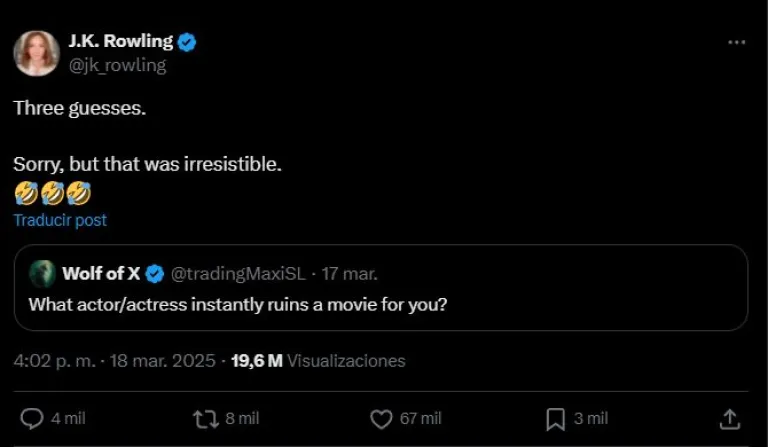This screenshot has height=447, width=768.
Task: Click the repost arrows icon
Action: tap(204, 418)
